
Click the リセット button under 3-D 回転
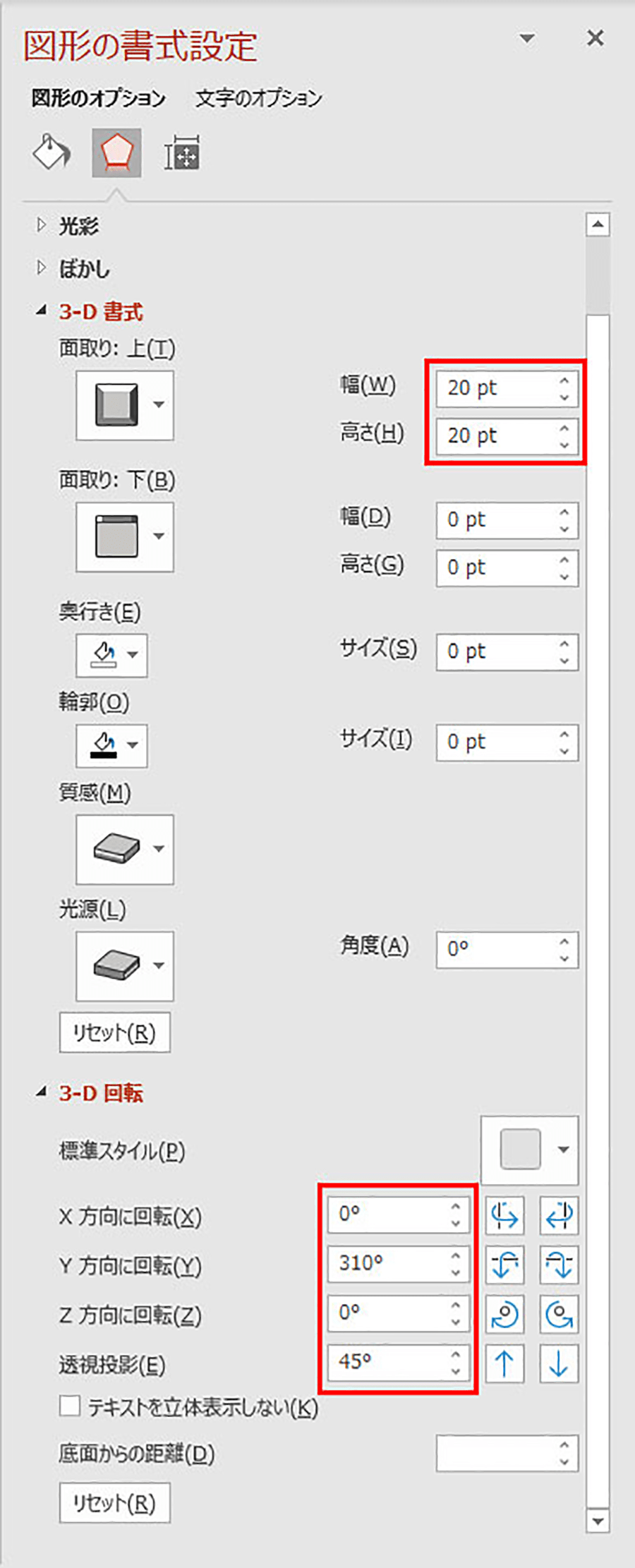(x=114, y=1503)
